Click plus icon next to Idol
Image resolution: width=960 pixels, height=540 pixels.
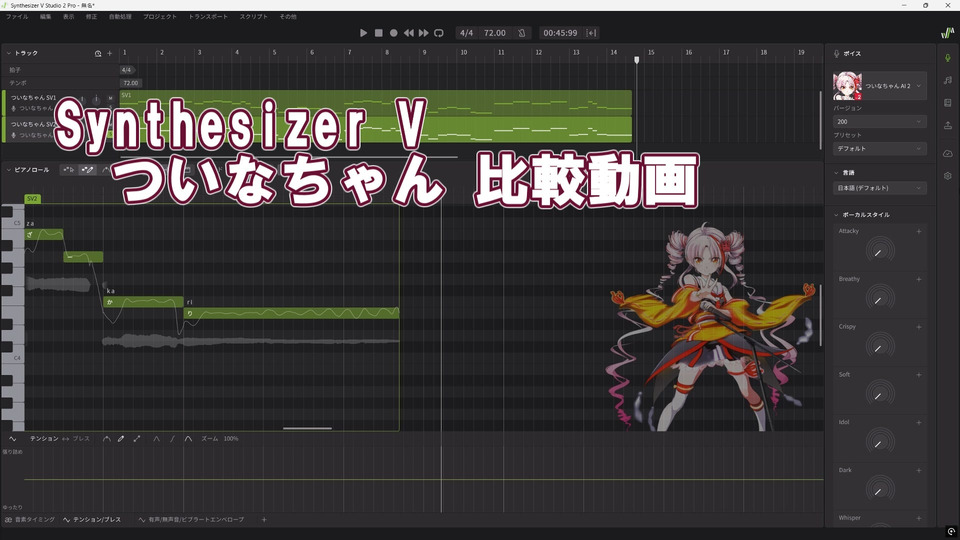(x=919, y=422)
